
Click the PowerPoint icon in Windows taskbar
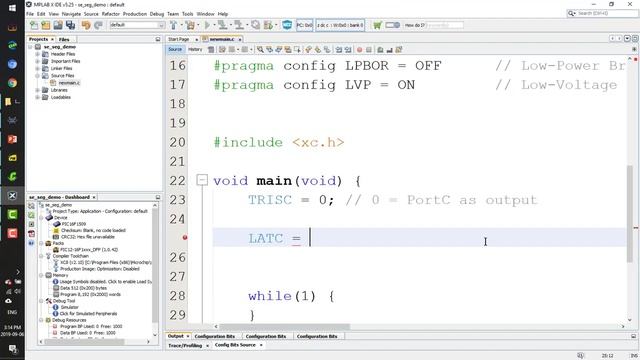(x=12, y=139)
